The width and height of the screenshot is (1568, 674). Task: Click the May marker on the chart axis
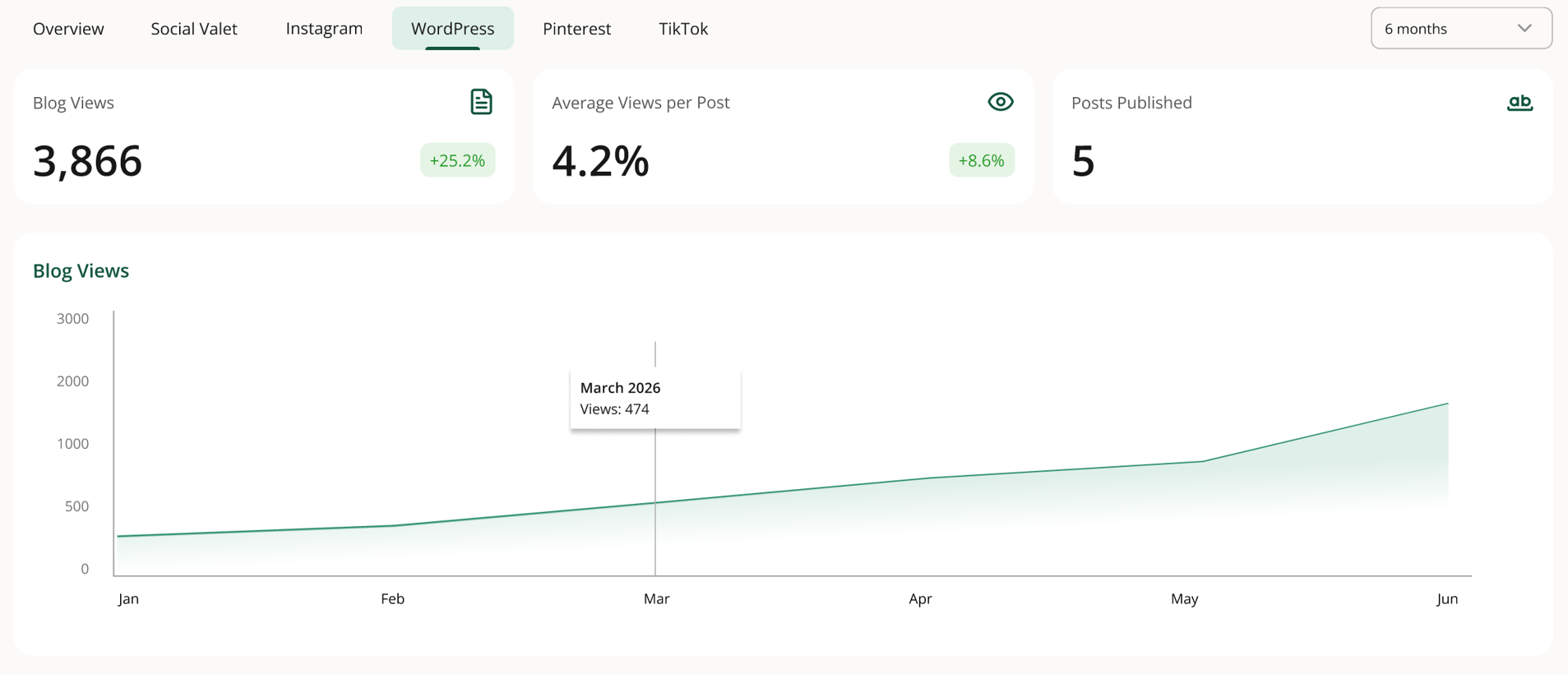pyautogui.click(x=1184, y=598)
